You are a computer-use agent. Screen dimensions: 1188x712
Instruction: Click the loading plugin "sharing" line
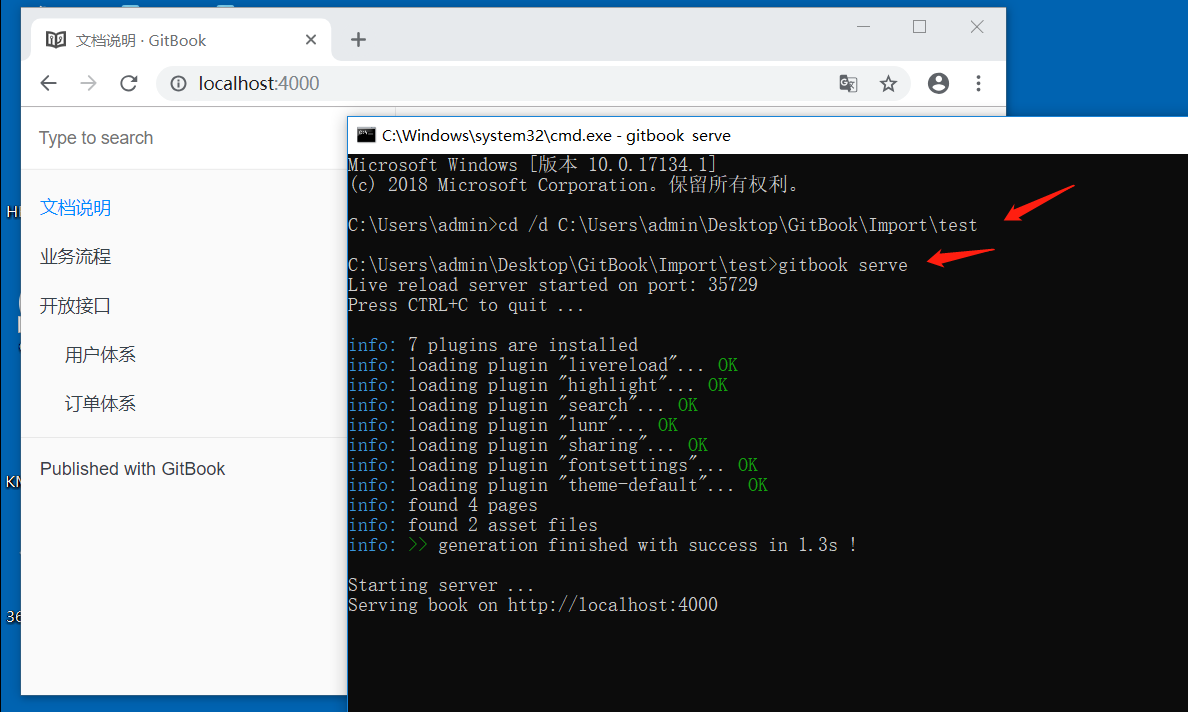[x=528, y=445]
